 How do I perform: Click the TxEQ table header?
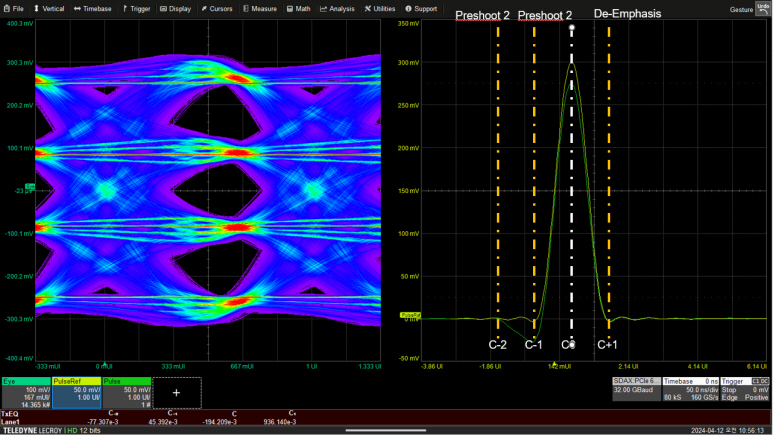[9, 414]
